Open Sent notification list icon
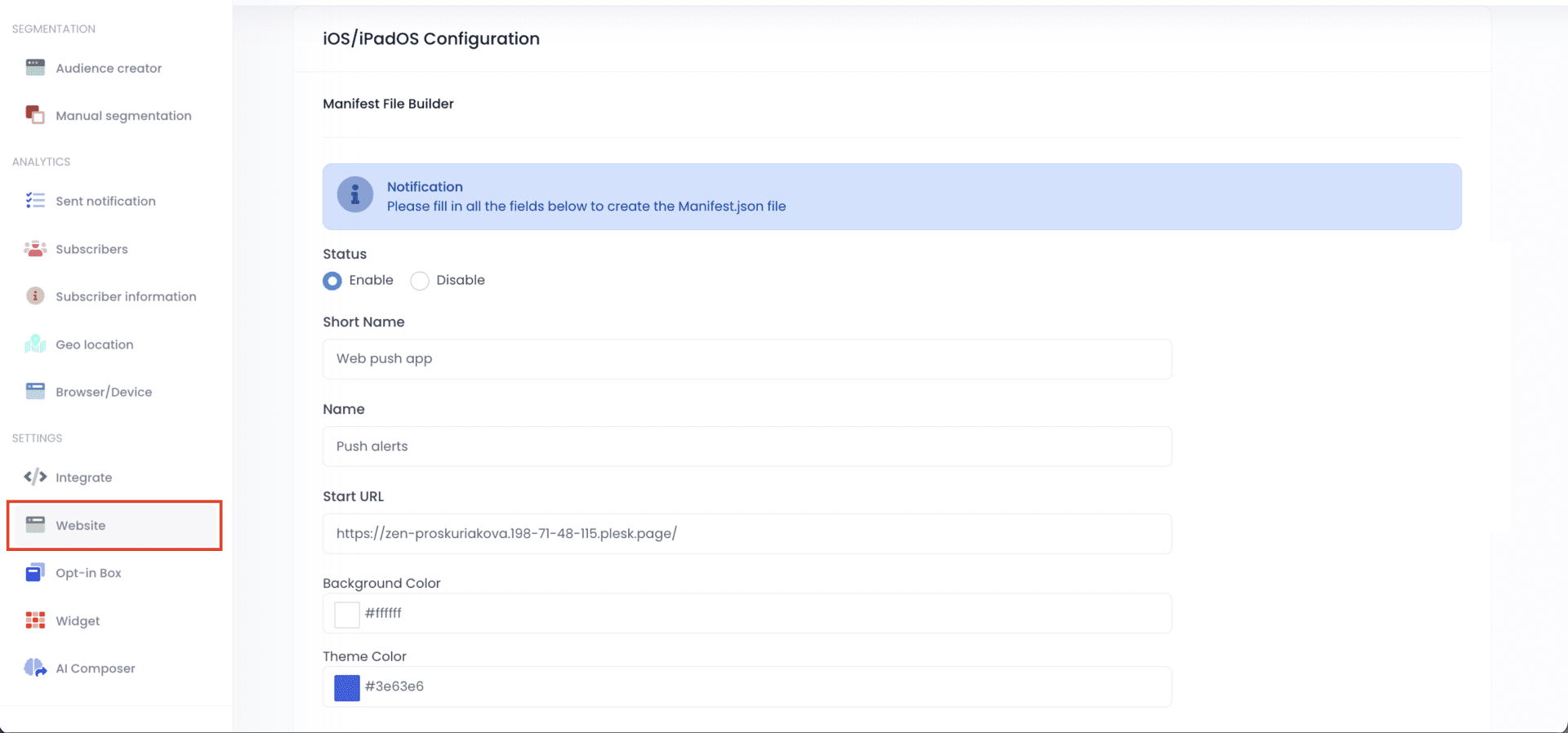 point(35,201)
